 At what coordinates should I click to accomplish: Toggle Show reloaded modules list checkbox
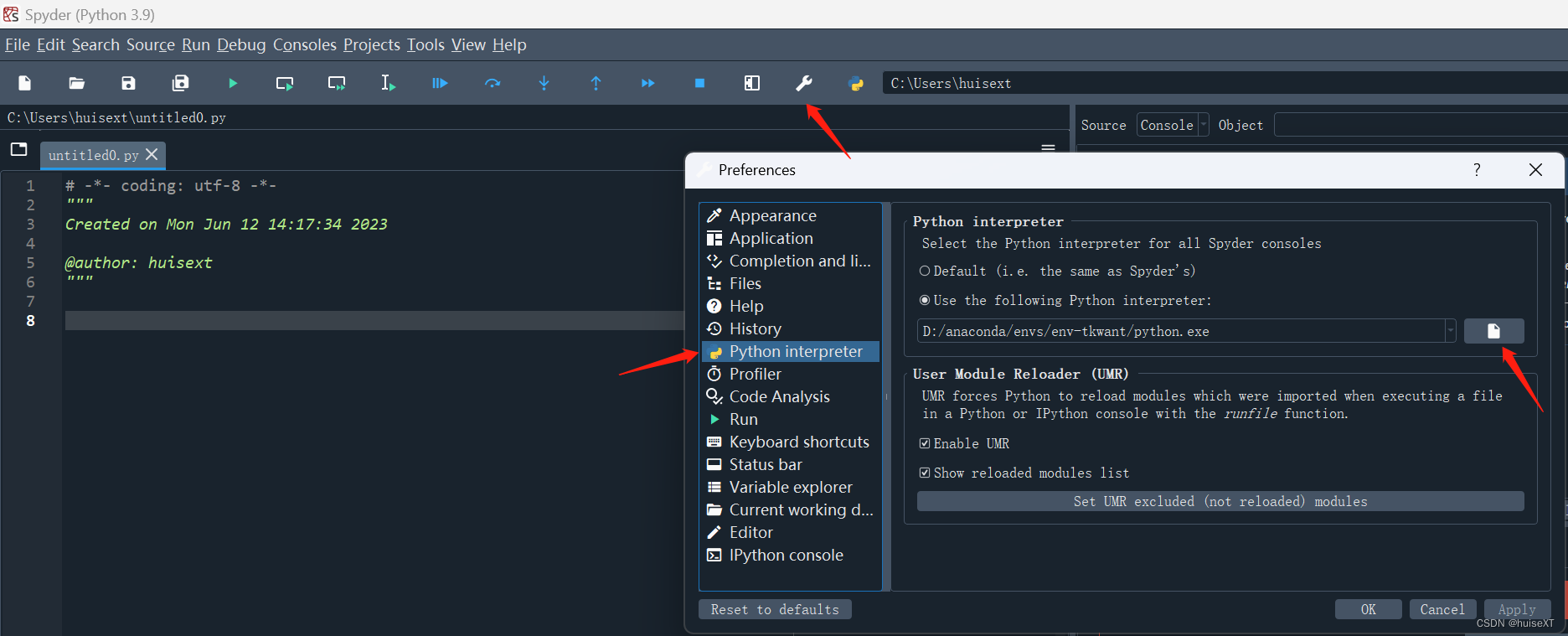[925, 473]
